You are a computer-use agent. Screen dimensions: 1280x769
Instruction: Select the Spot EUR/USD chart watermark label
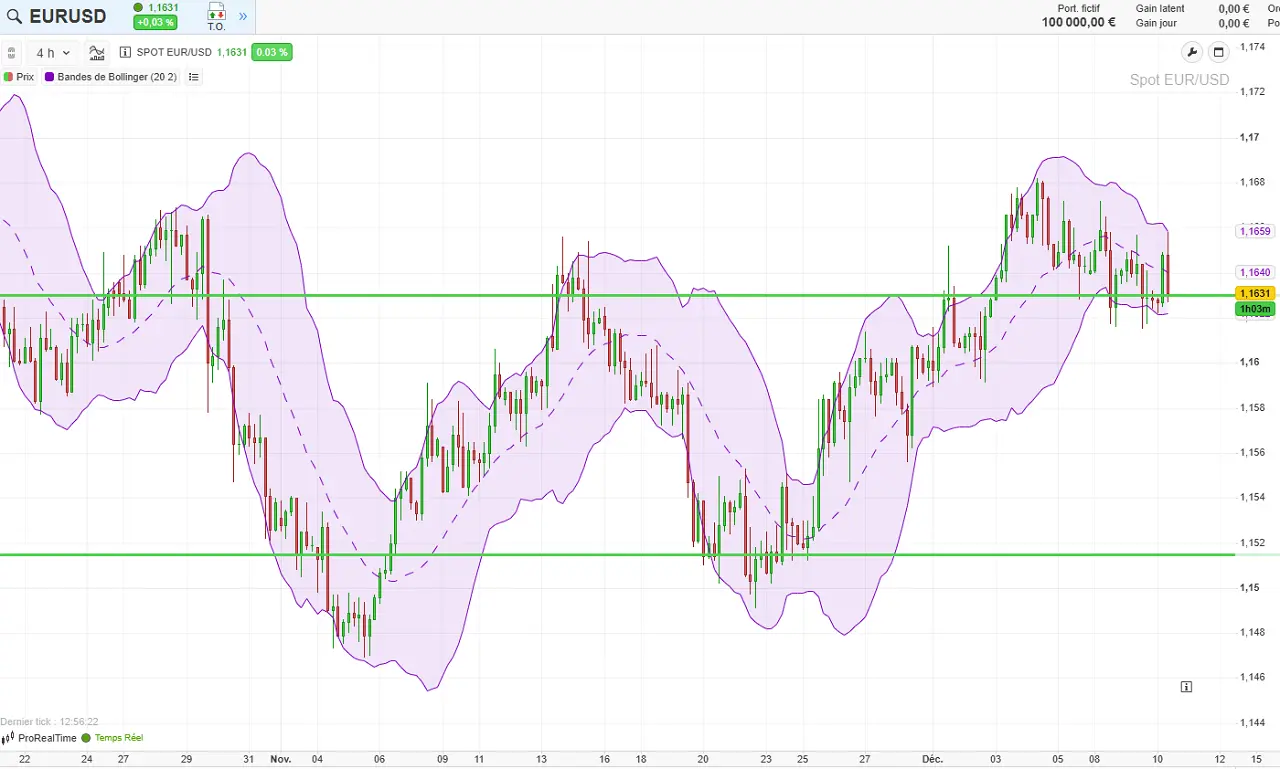coord(1179,80)
